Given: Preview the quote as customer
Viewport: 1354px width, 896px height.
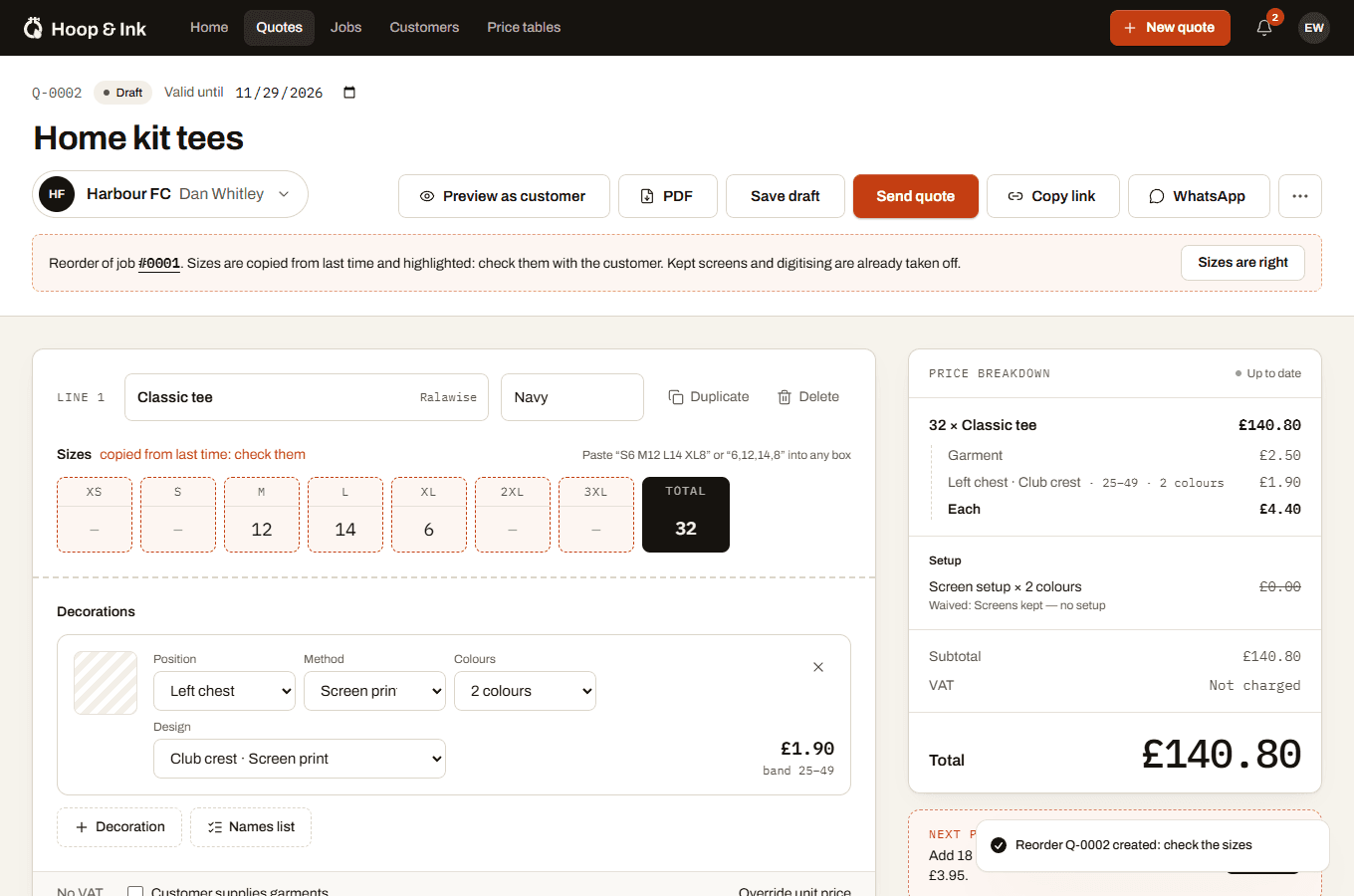Looking at the screenshot, I should coord(504,196).
